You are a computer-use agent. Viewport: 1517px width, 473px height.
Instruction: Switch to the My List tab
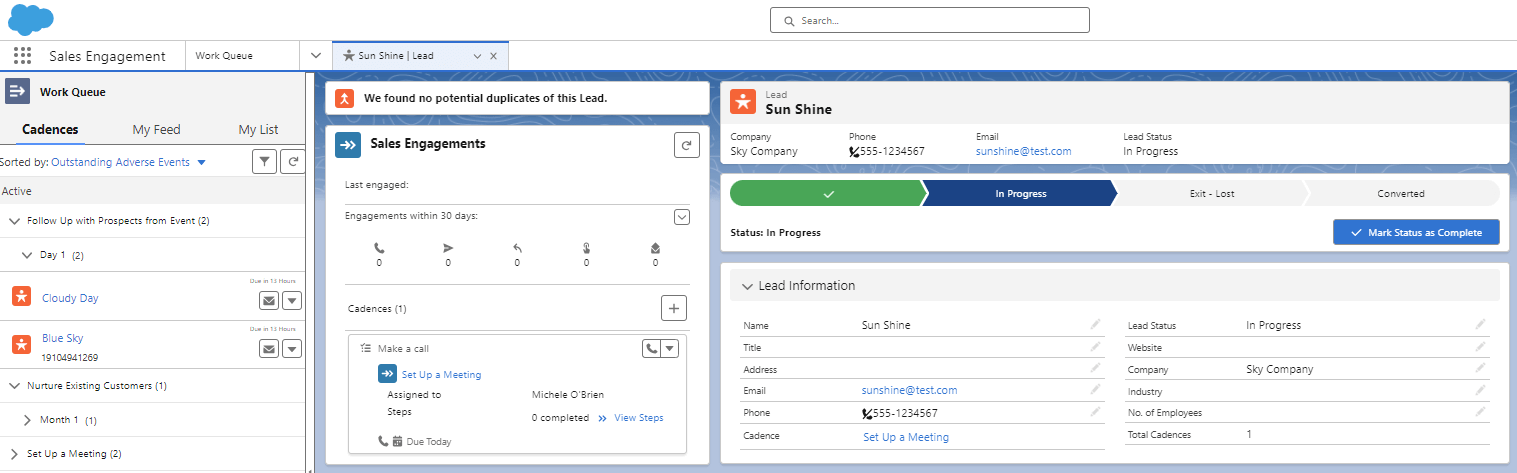point(258,129)
